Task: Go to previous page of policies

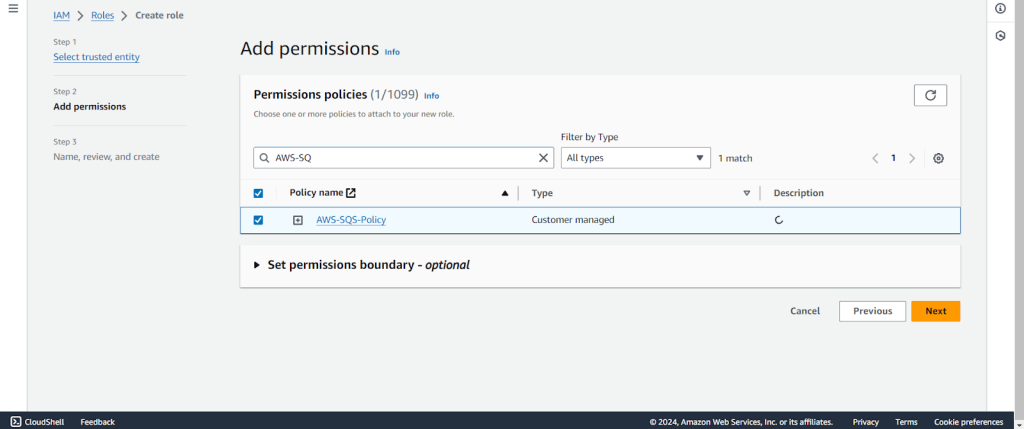Action: pos(875,158)
